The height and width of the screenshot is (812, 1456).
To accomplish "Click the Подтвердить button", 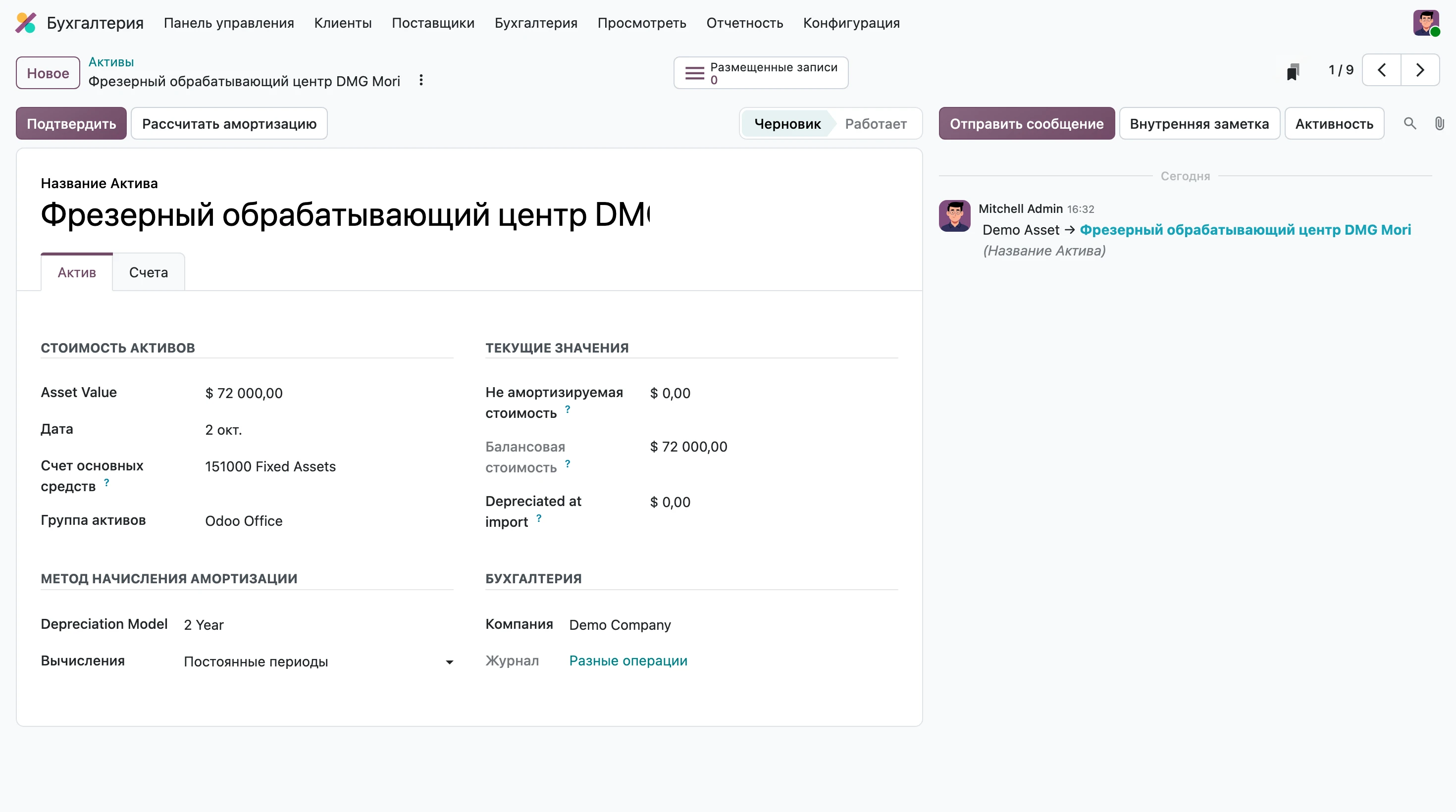I will (x=71, y=123).
